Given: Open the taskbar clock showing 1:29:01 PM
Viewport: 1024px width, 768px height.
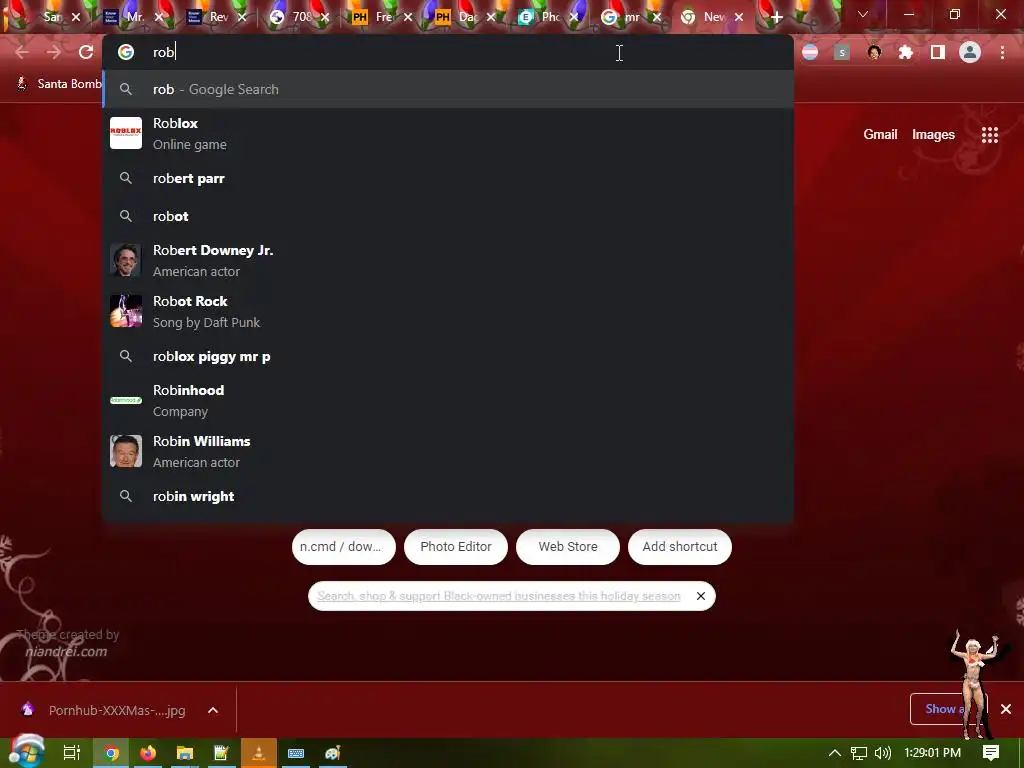Looking at the screenshot, I should [x=932, y=753].
